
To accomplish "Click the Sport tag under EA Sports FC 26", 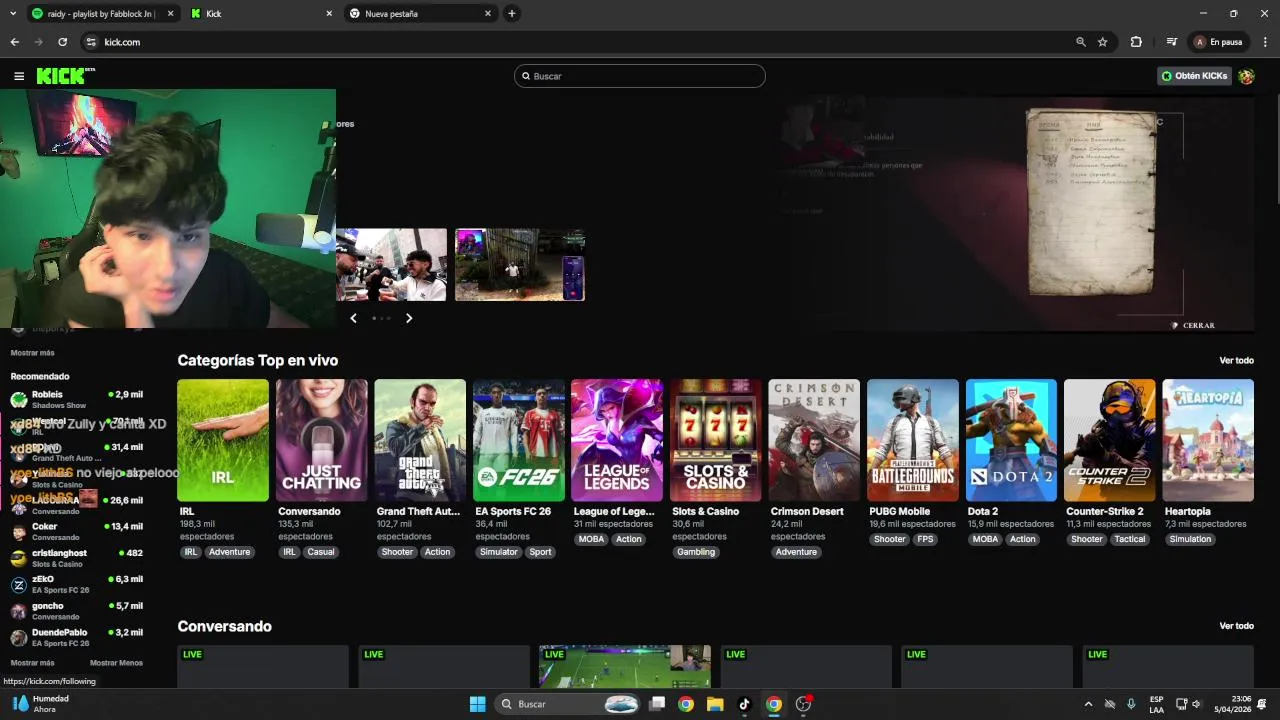I will click(x=540, y=552).
